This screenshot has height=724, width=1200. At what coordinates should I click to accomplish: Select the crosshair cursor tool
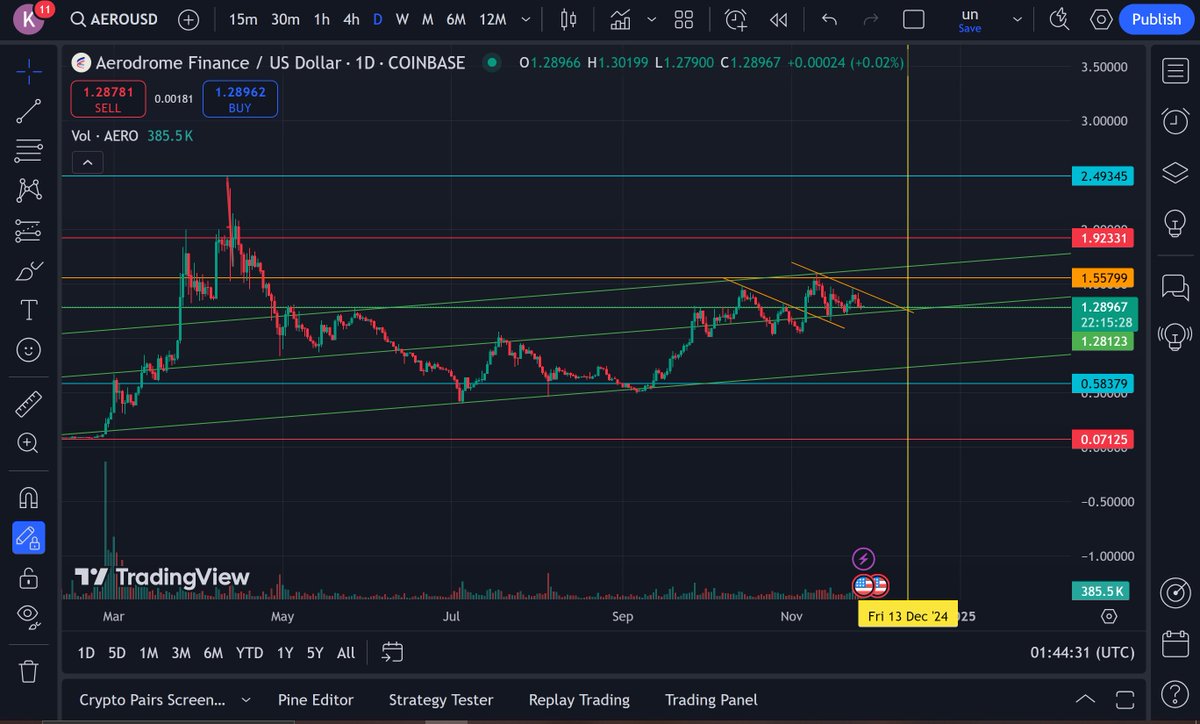[28, 71]
